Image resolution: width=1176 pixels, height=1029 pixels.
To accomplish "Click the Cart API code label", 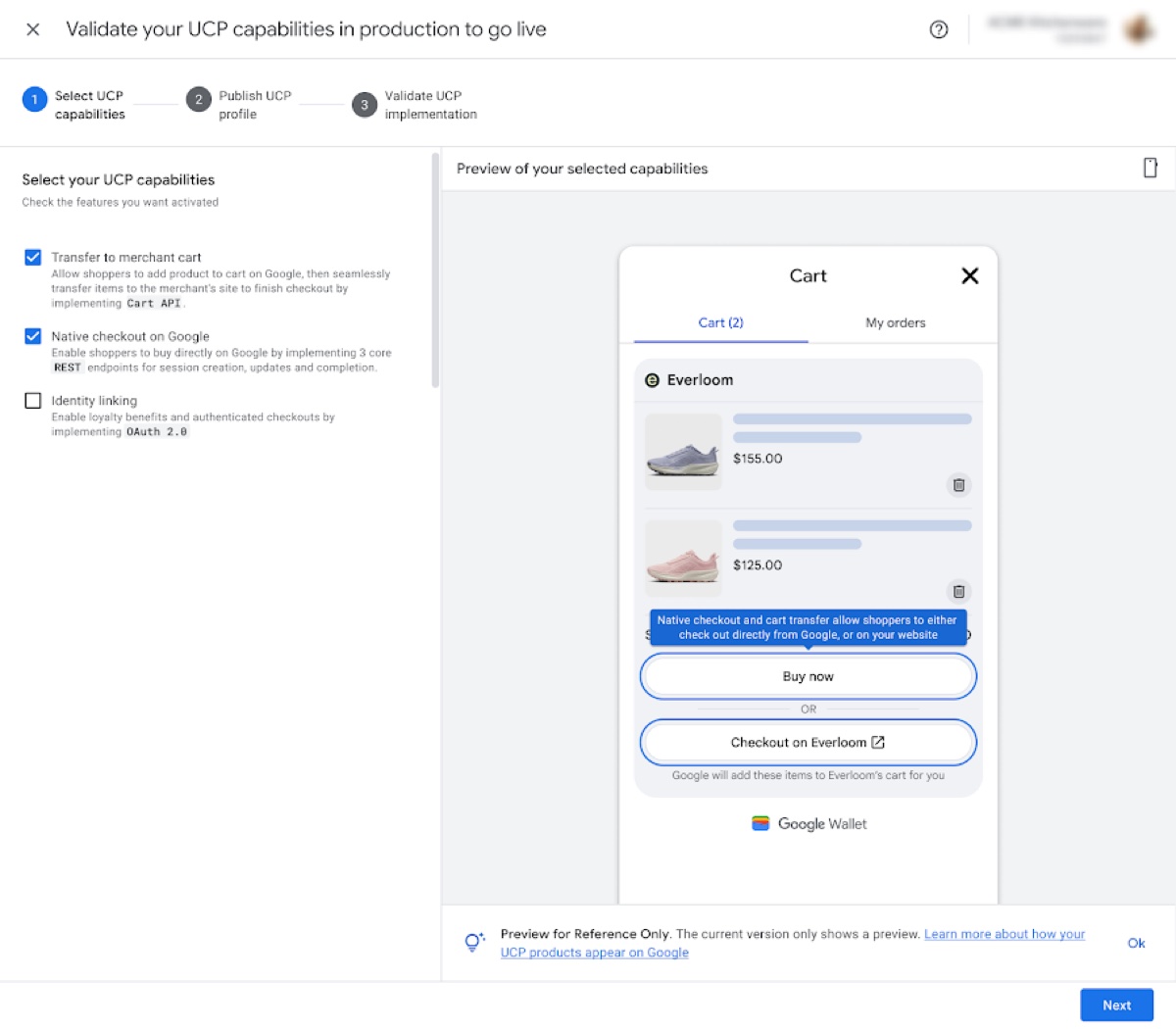I will (154, 304).
